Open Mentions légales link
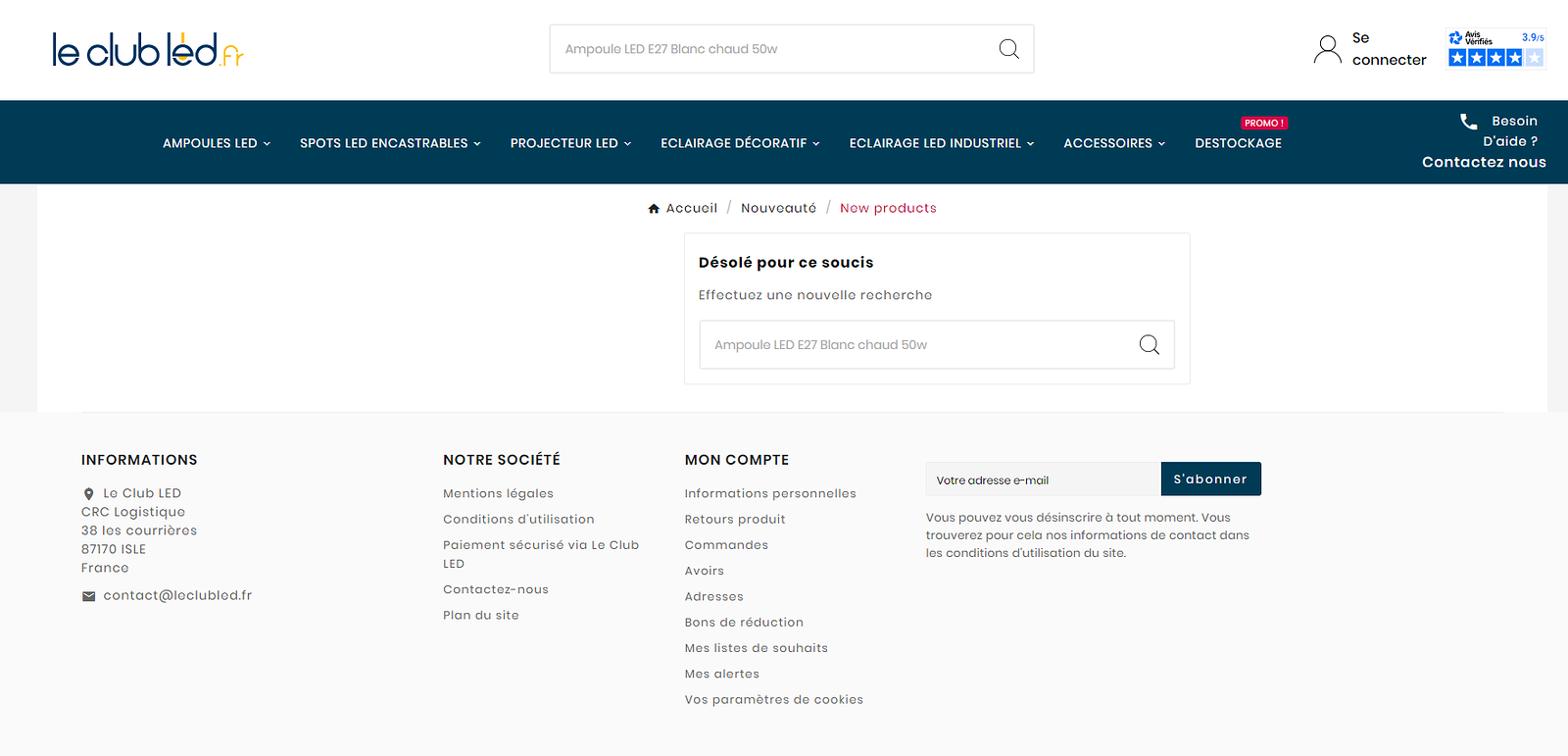Image resolution: width=1568 pixels, height=756 pixels. 498,494
